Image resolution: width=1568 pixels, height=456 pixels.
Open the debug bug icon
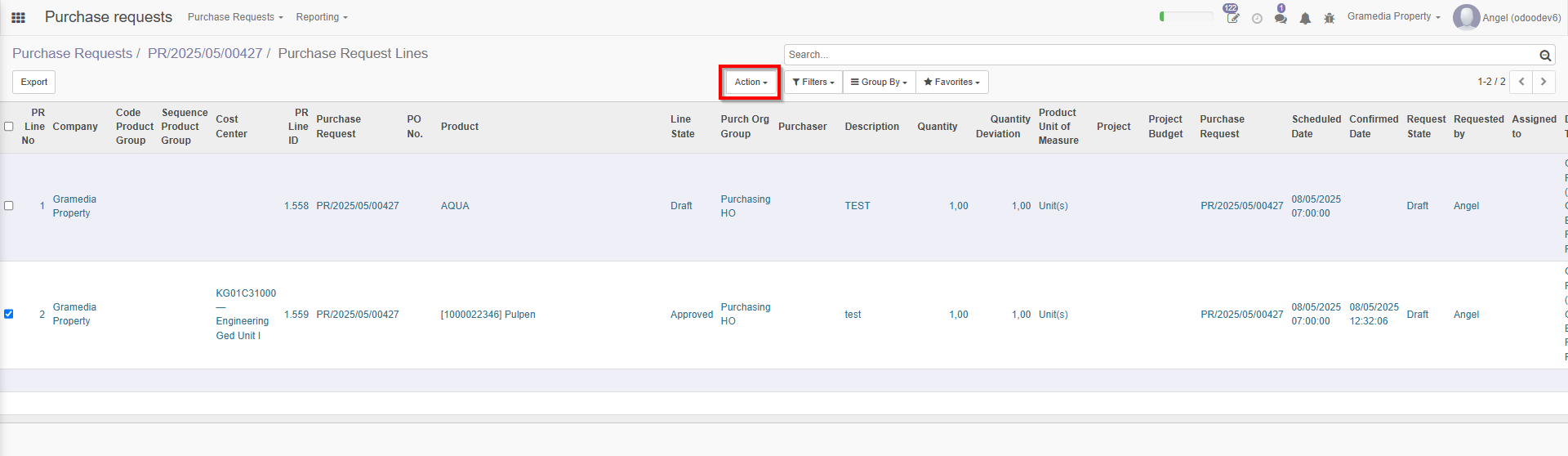1329,18
